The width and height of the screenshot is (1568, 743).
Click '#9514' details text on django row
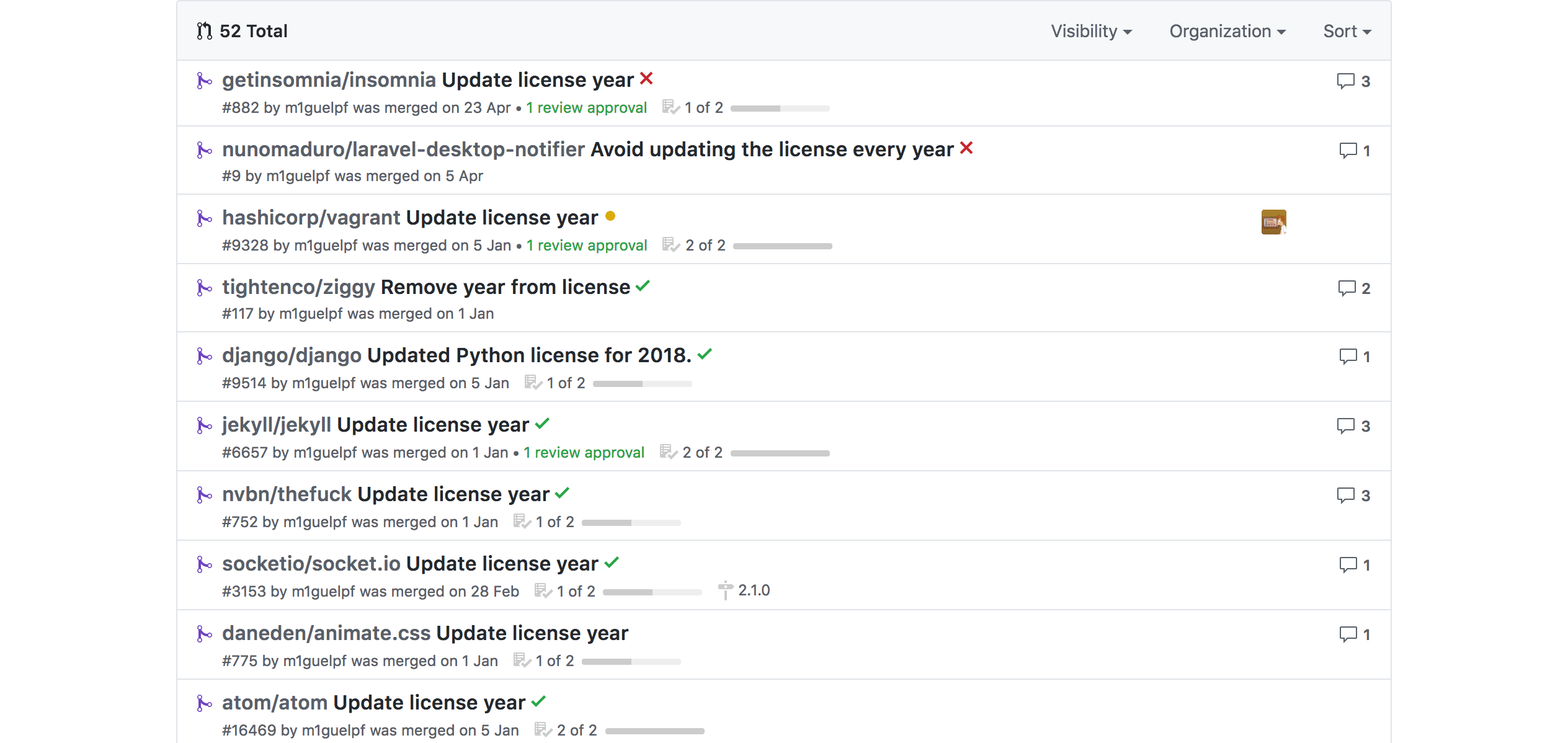(366, 383)
